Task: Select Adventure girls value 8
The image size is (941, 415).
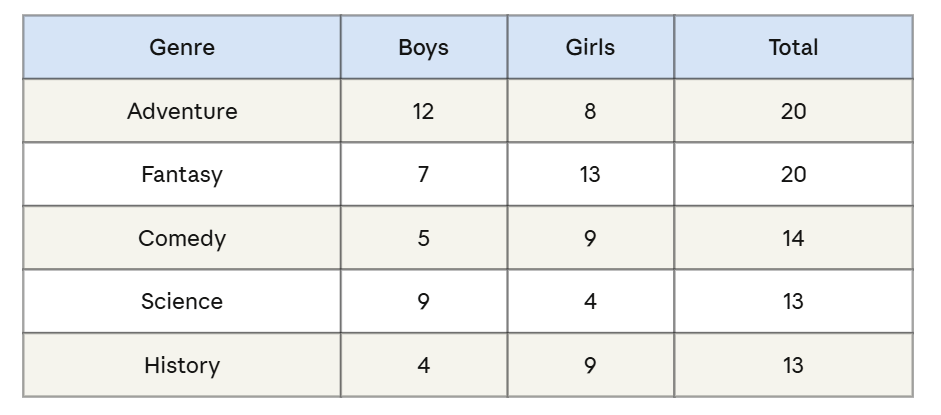Action: (x=591, y=111)
